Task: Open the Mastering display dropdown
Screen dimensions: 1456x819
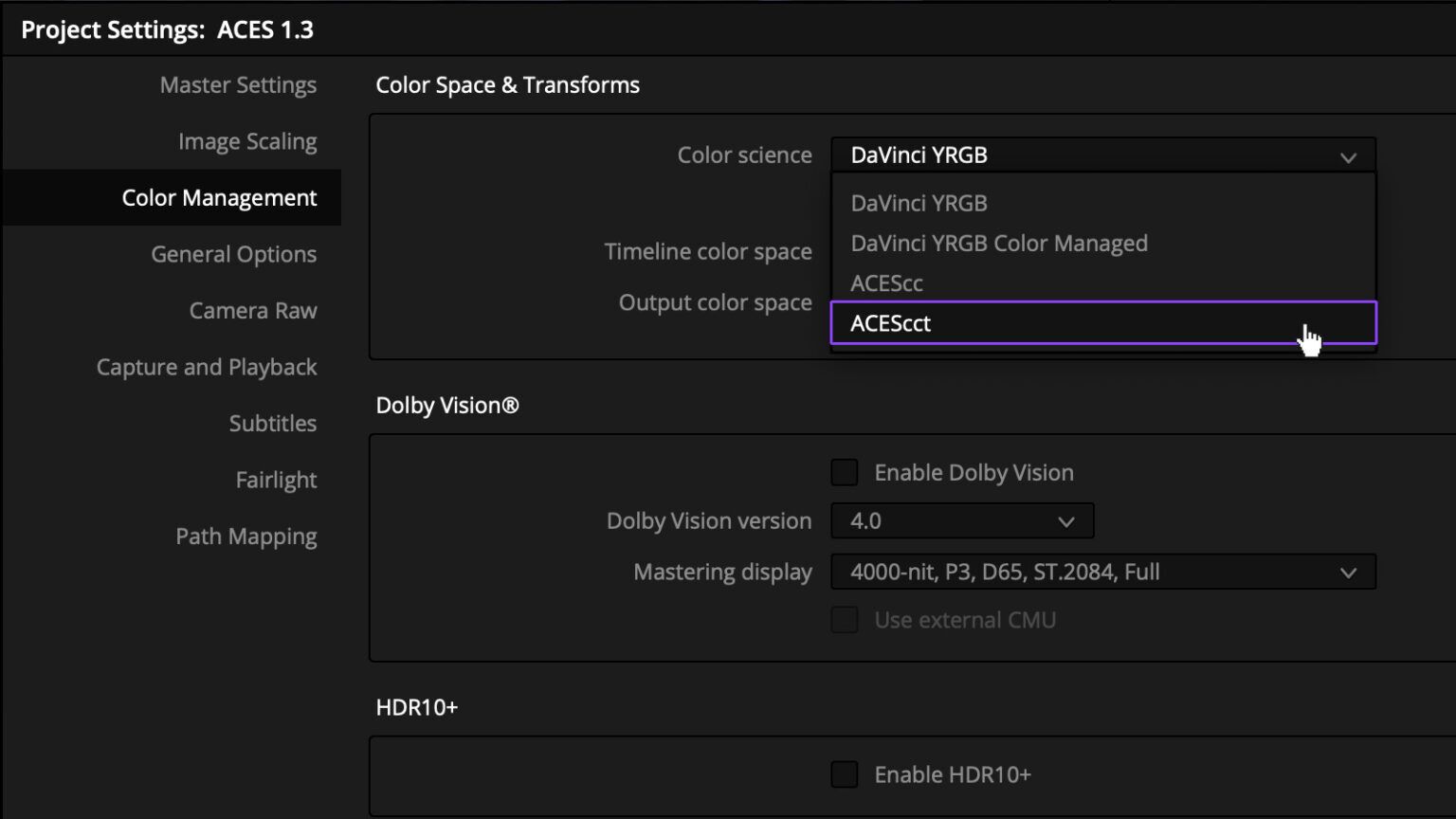Action: [1102, 572]
